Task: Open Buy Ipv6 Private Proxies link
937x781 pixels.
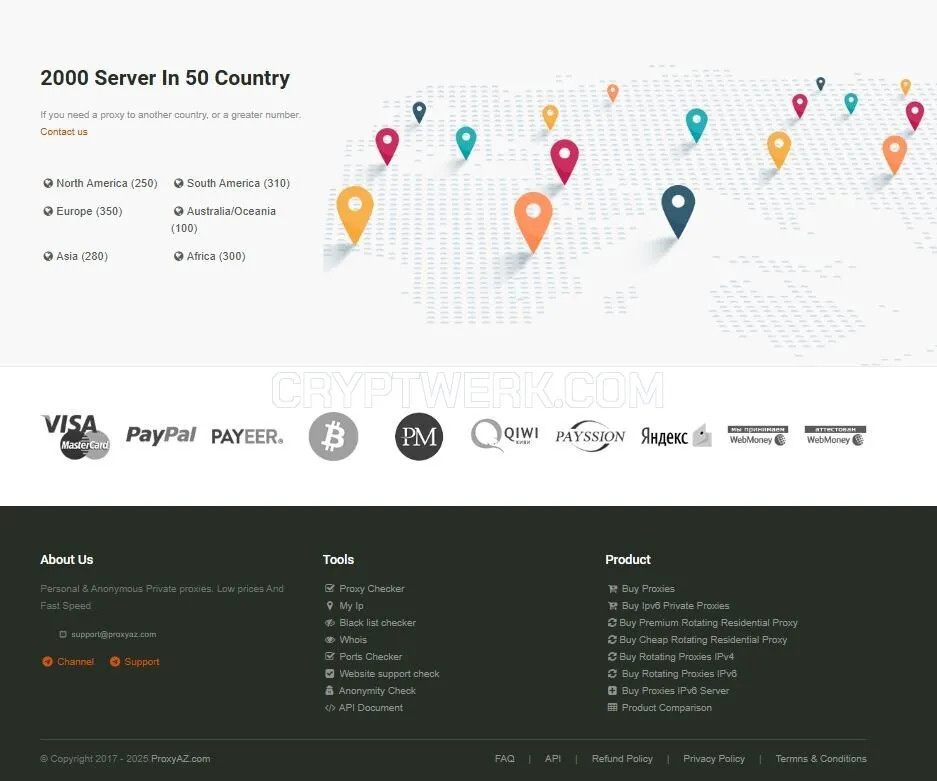Action: click(675, 606)
